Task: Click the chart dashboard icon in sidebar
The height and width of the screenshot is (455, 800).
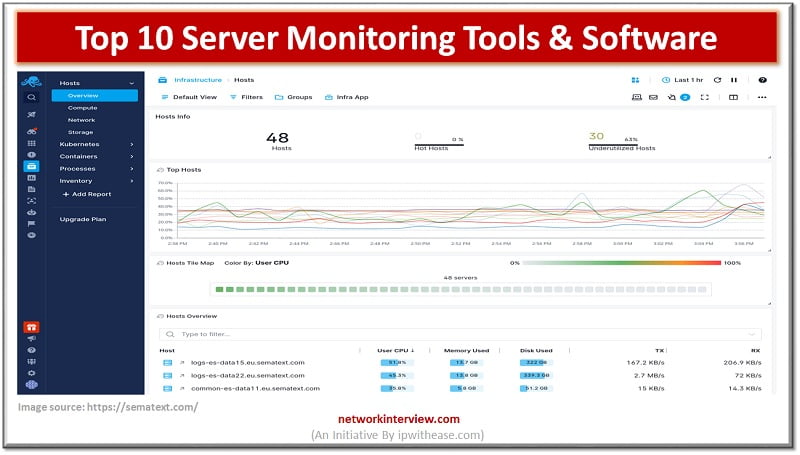Action: coord(32,178)
